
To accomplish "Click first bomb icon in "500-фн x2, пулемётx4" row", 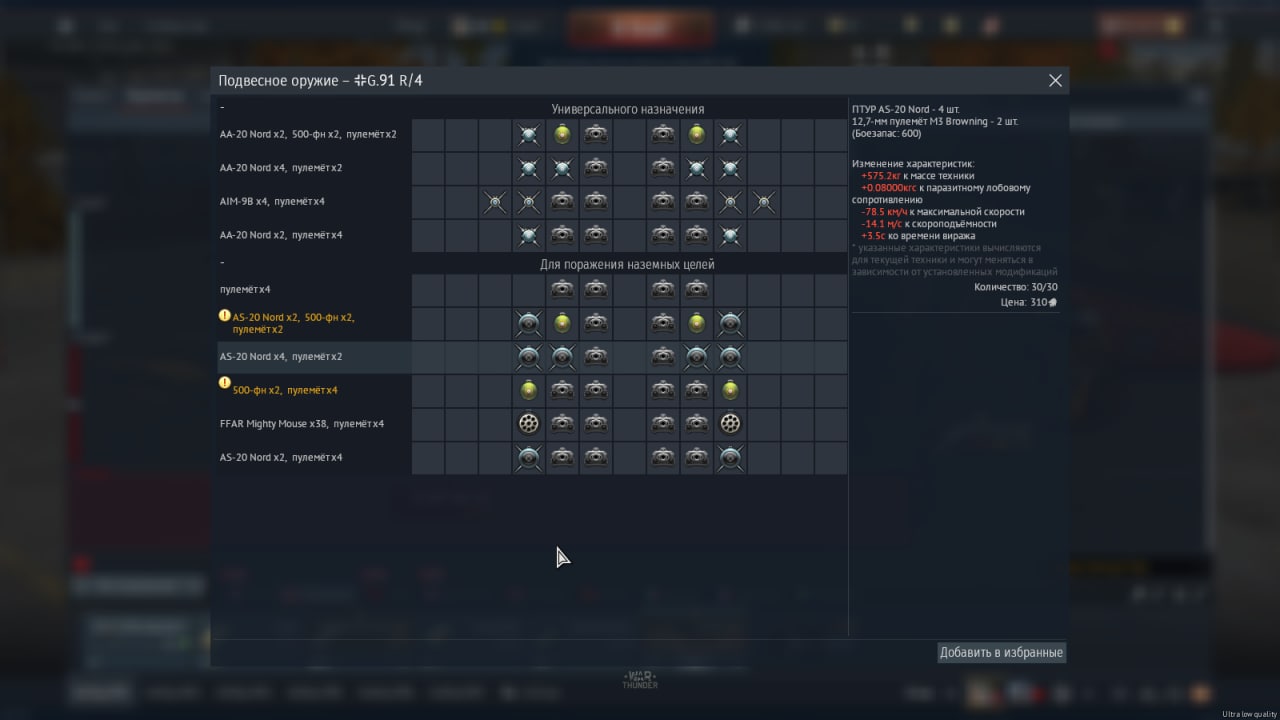I will [529, 390].
